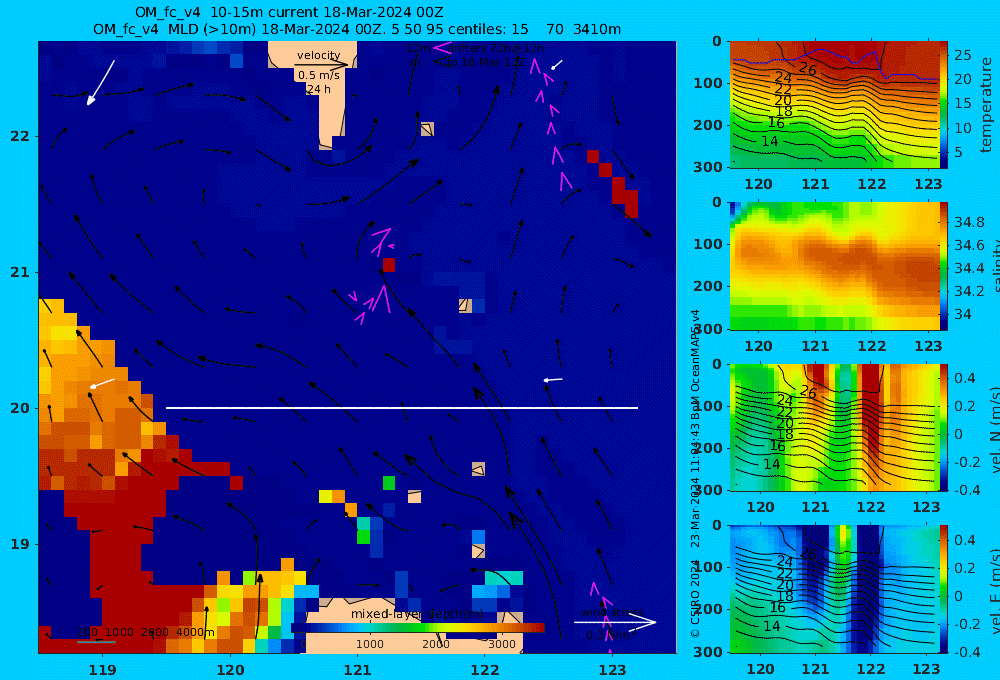Click the 34 tick on salinity colorbar
Viewport: 1000px width, 680px height.
tap(962, 314)
